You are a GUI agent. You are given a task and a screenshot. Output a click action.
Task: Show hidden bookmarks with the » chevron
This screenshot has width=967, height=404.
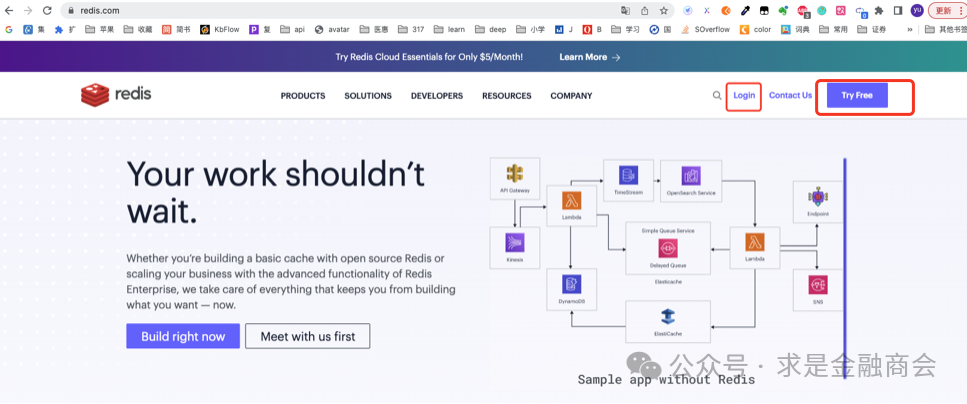(910, 29)
